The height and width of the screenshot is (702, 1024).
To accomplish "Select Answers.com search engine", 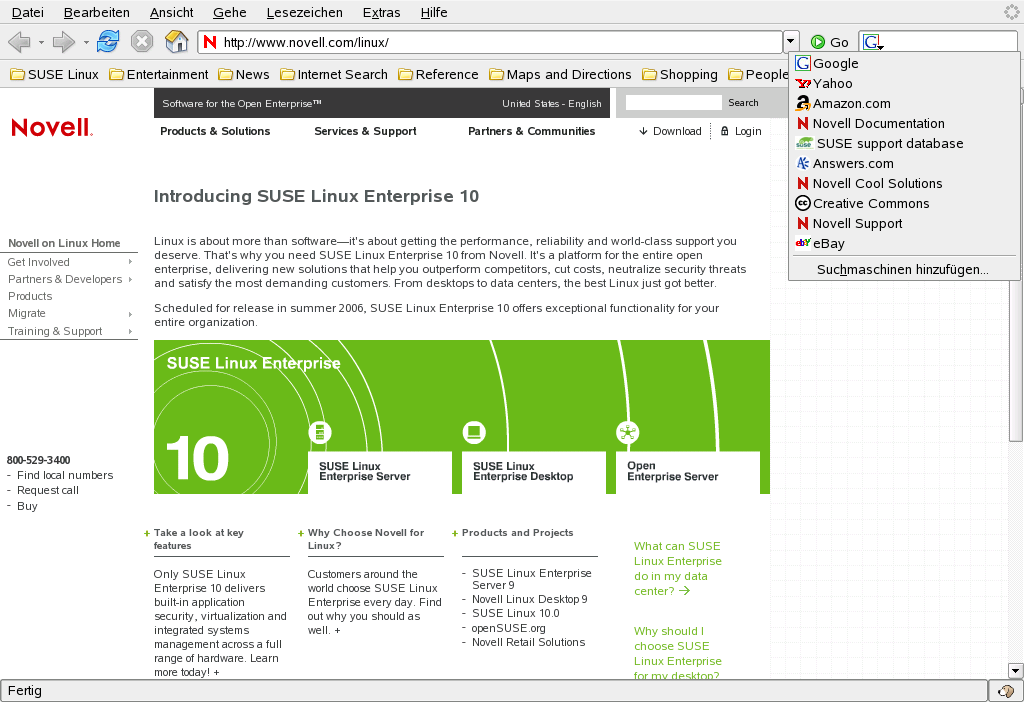I will (904, 163).
